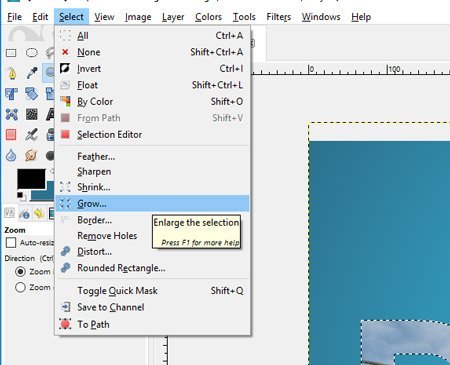450x365 pixels.
Task: Select the Unified Transform tool
Action: pyautogui.click(x=11, y=94)
